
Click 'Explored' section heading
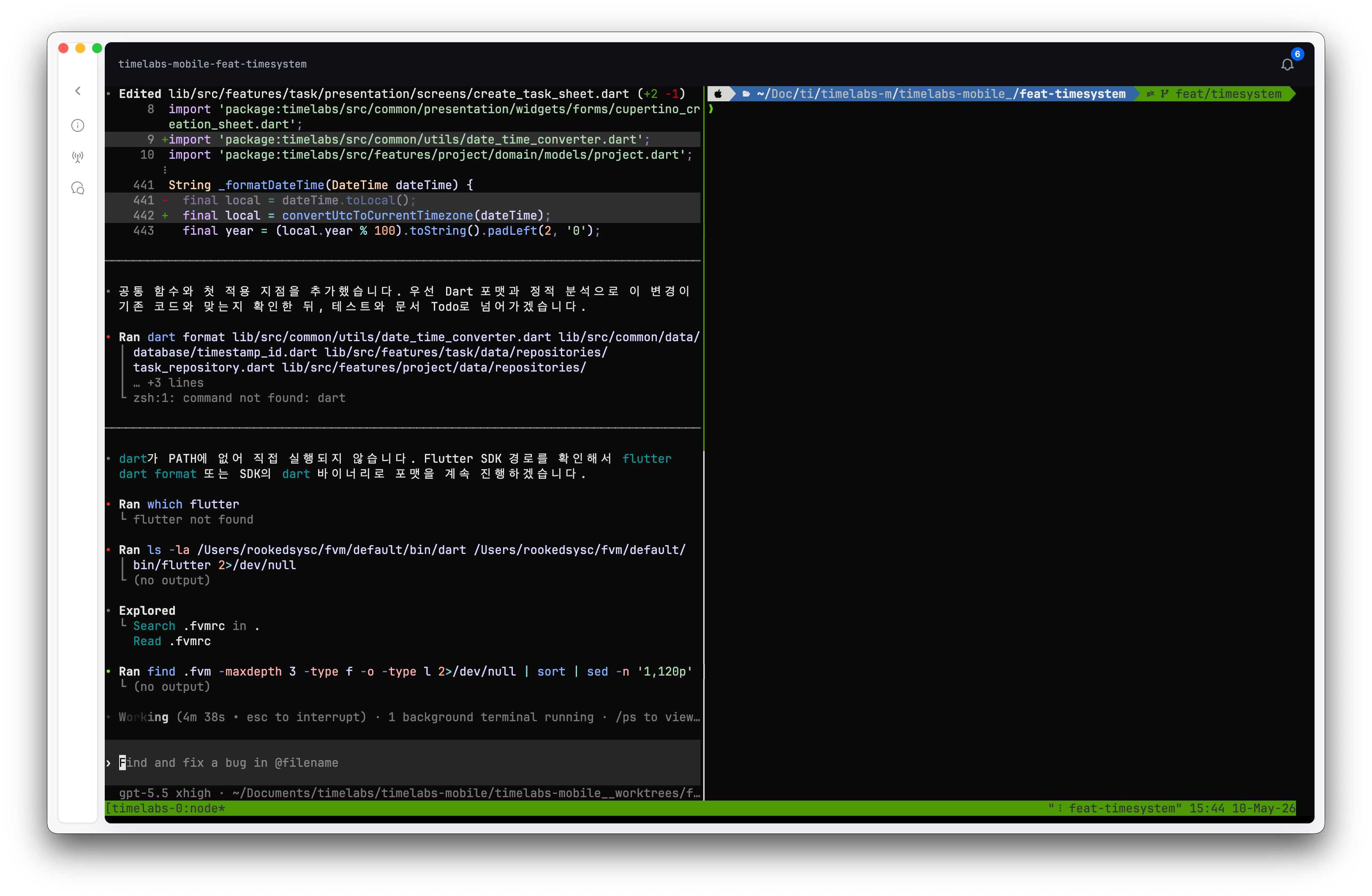[147, 610]
